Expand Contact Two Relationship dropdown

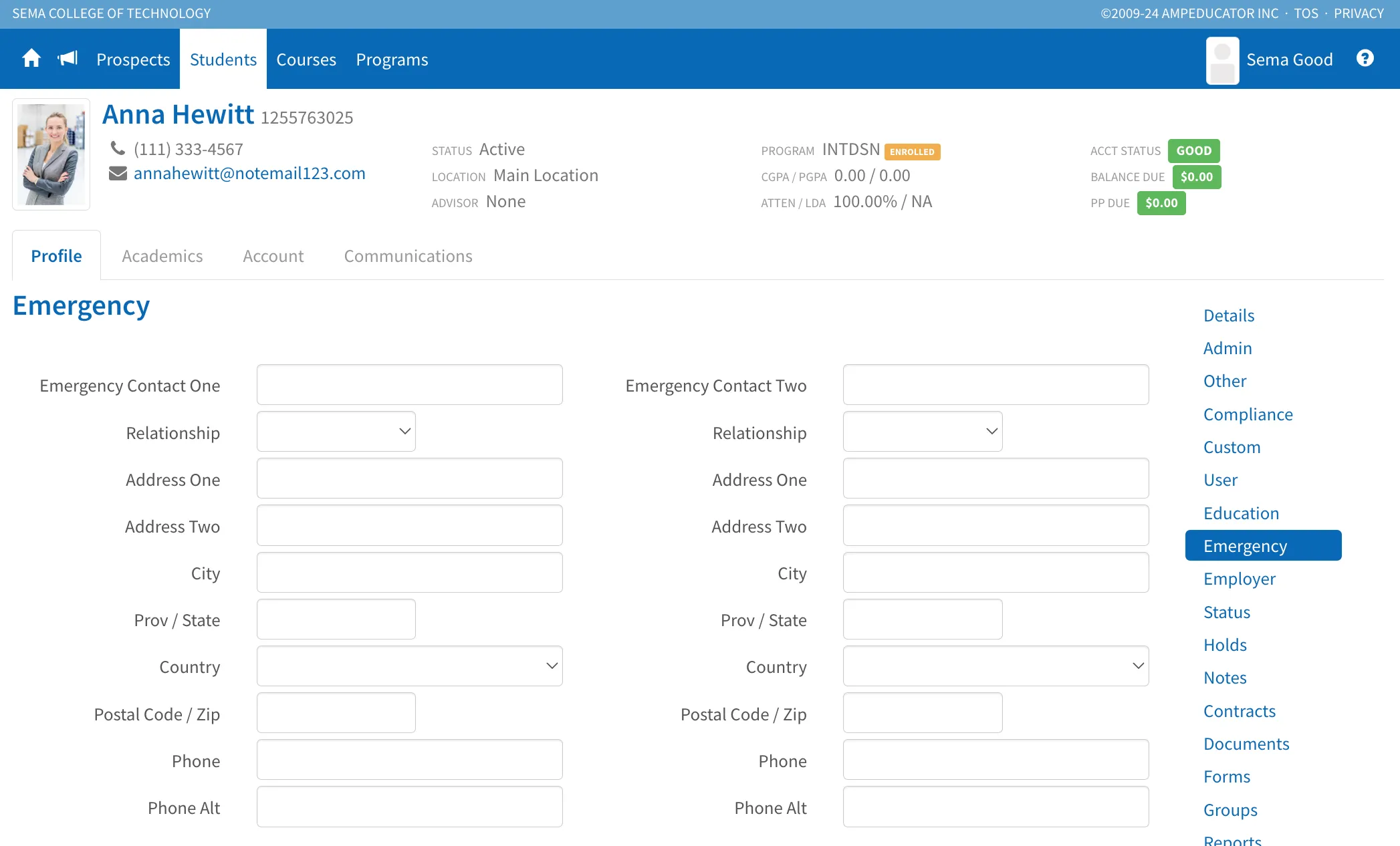(923, 432)
